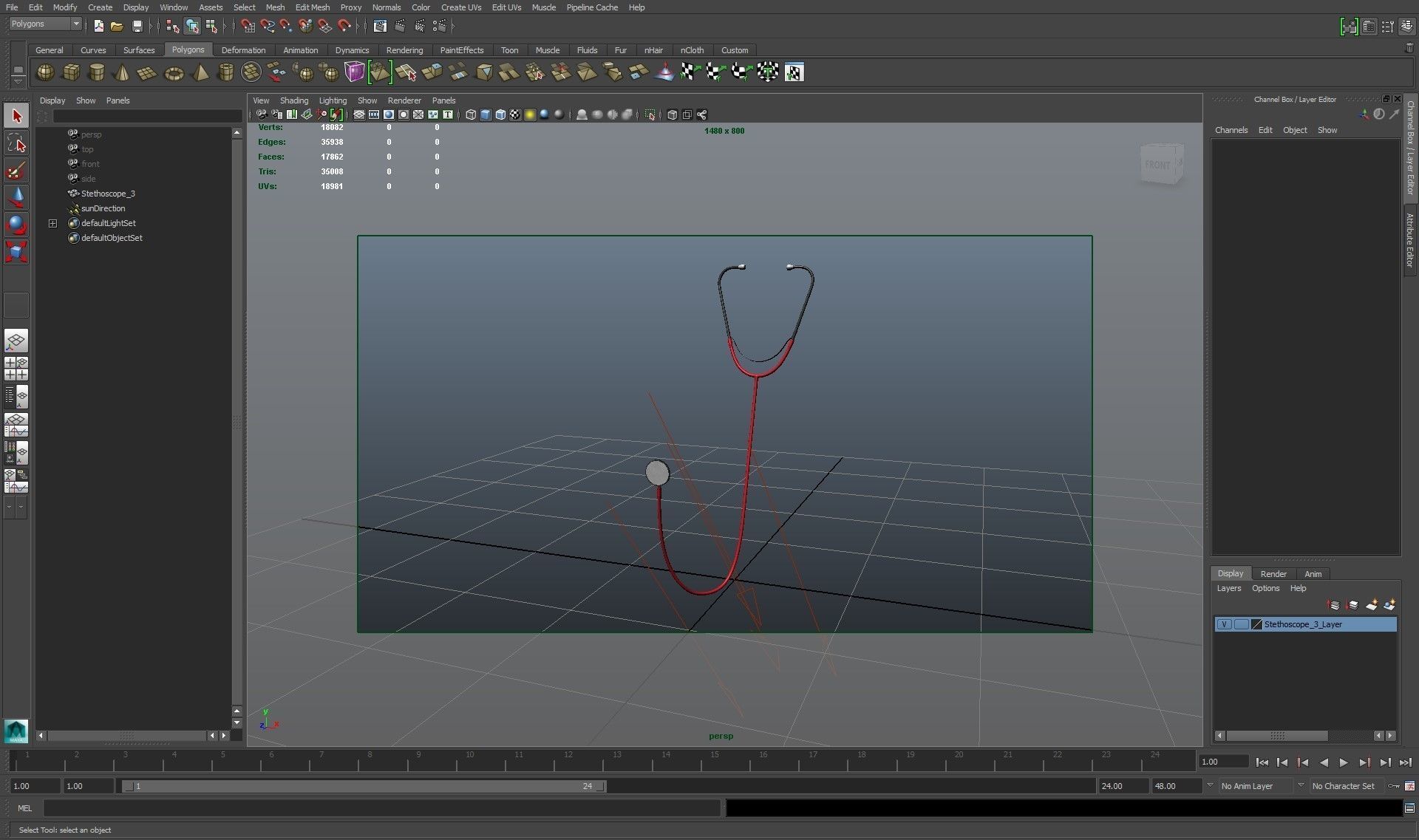
Task: Select the Paint Selection tool in toolbox
Action: click(16, 171)
